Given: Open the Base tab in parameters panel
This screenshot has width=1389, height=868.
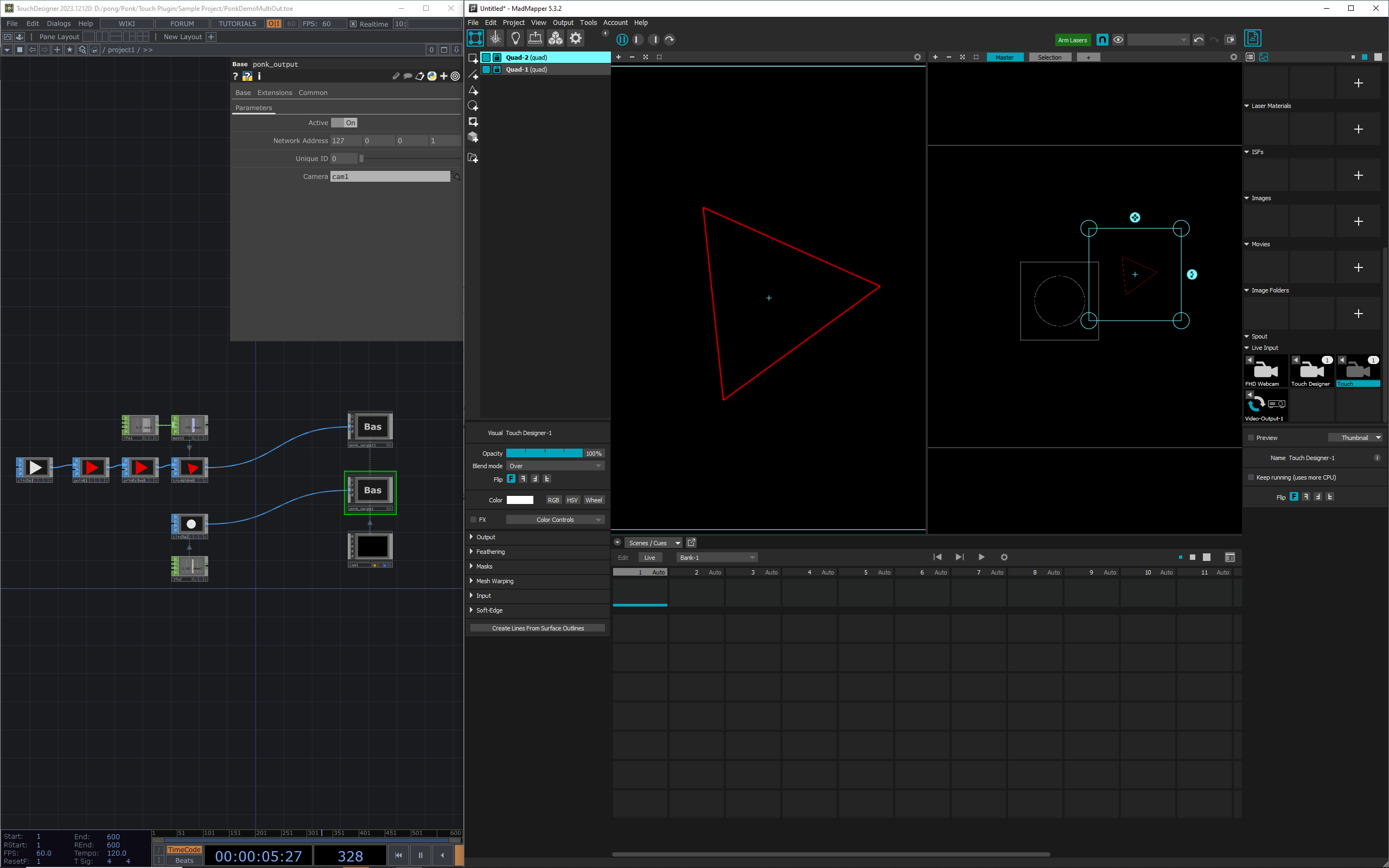Looking at the screenshot, I should tap(243, 92).
